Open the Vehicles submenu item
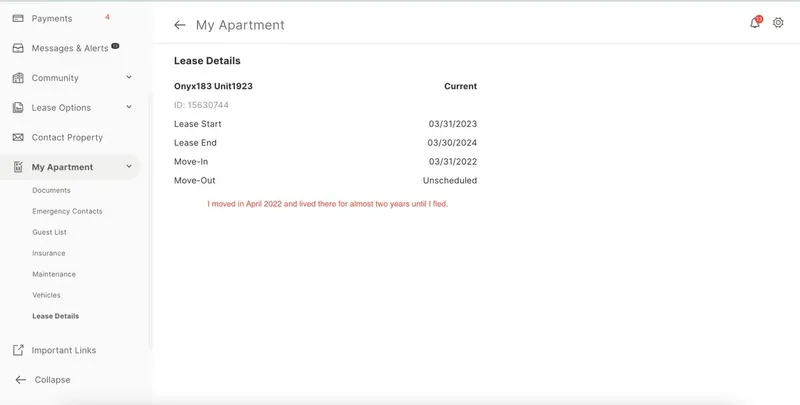 46,295
